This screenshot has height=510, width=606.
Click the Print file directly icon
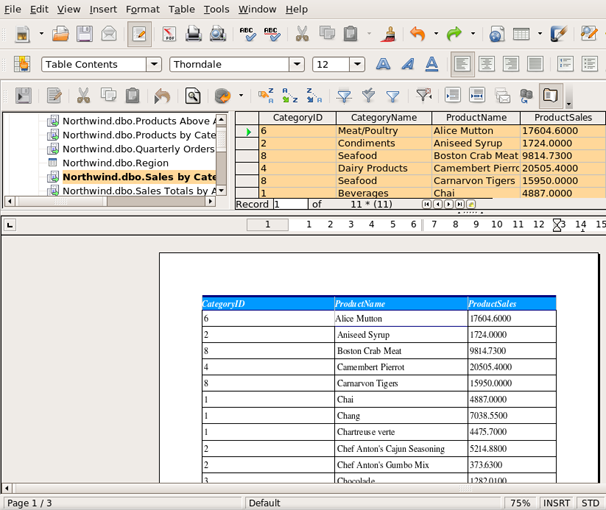[193, 34]
